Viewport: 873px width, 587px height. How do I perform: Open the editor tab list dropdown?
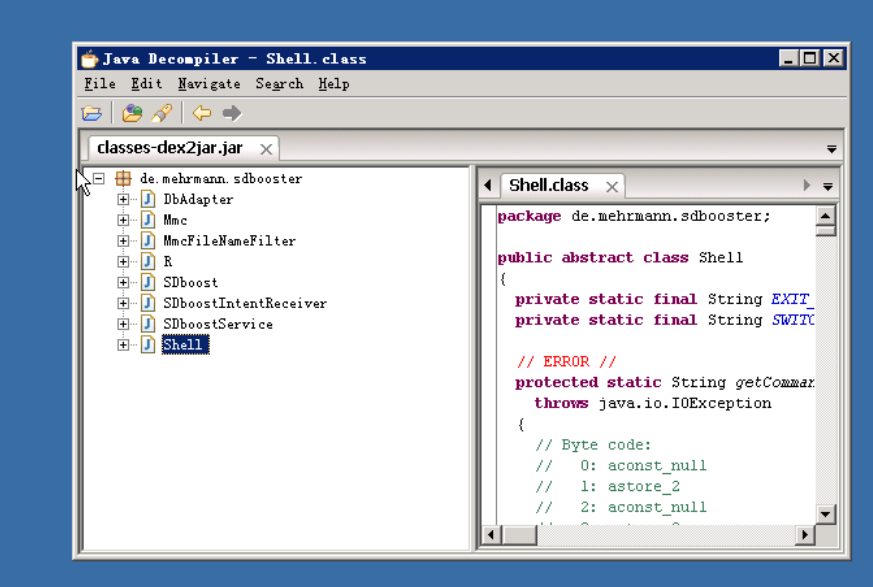point(828,186)
